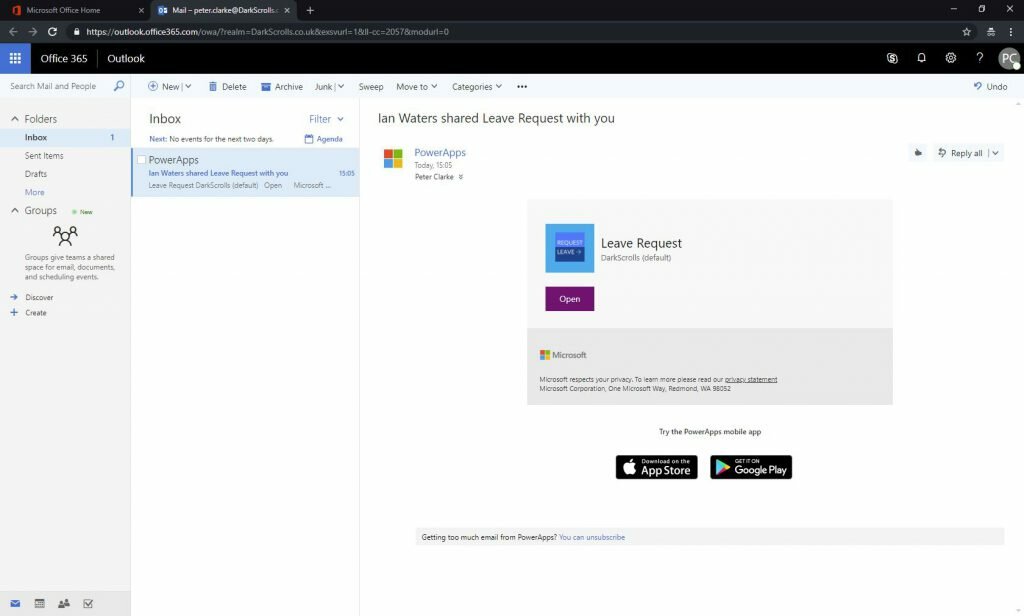
Task: Switch to Calendar module icon
Action: [x=39, y=604]
